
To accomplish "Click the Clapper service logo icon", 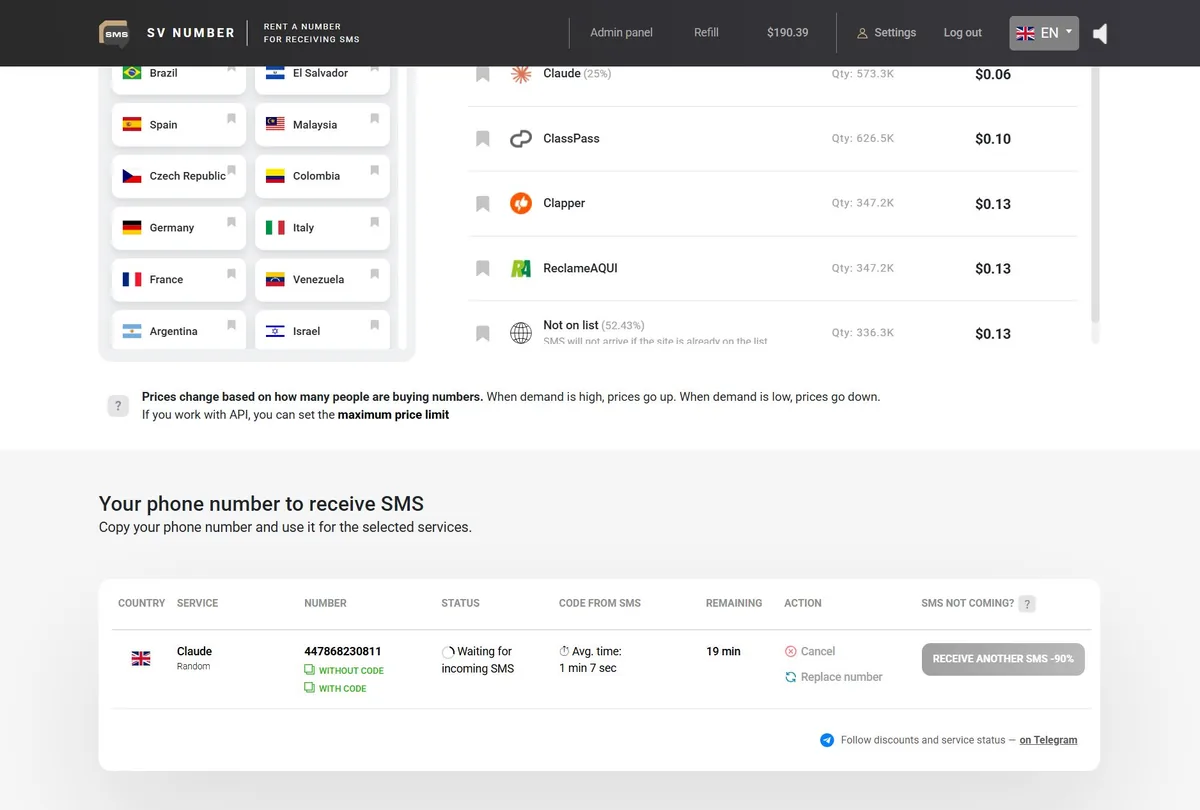I will click(x=520, y=203).
